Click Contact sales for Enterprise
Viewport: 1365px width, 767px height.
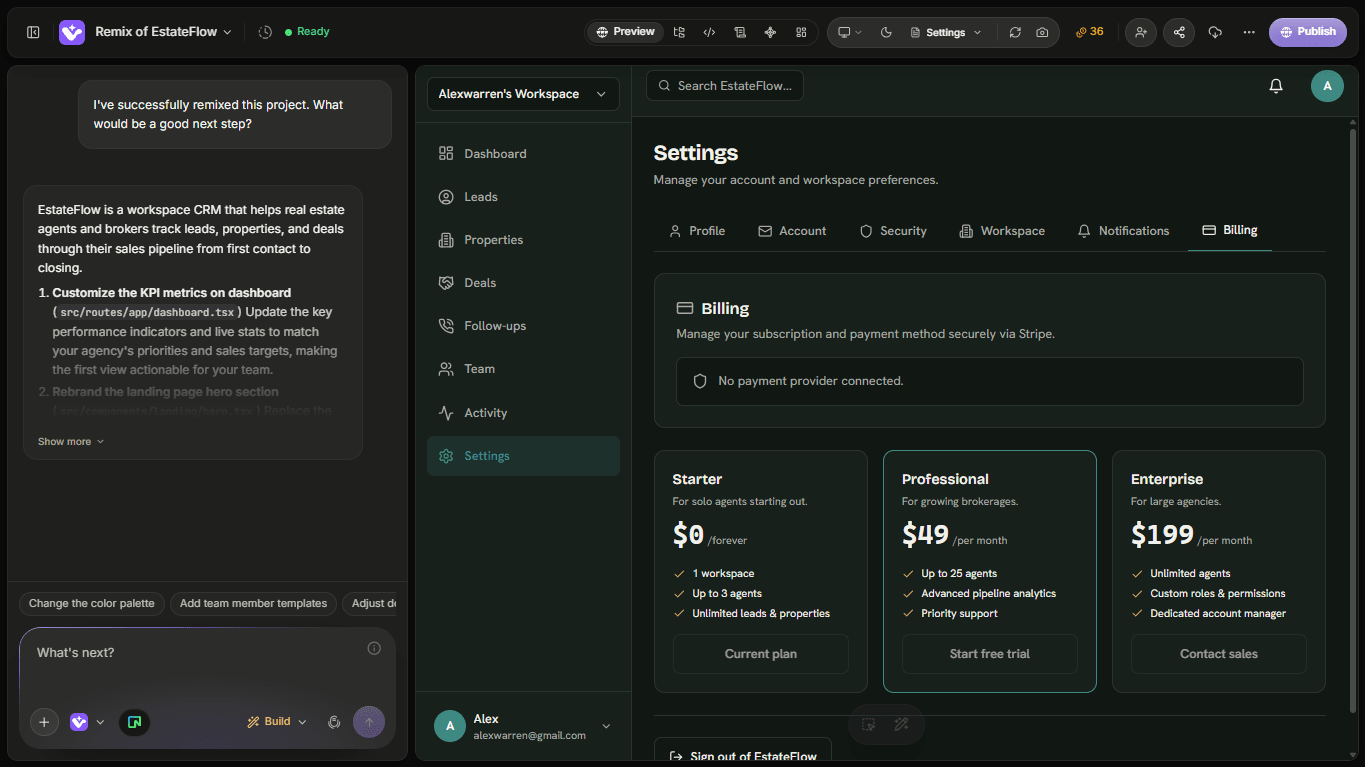click(1219, 654)
